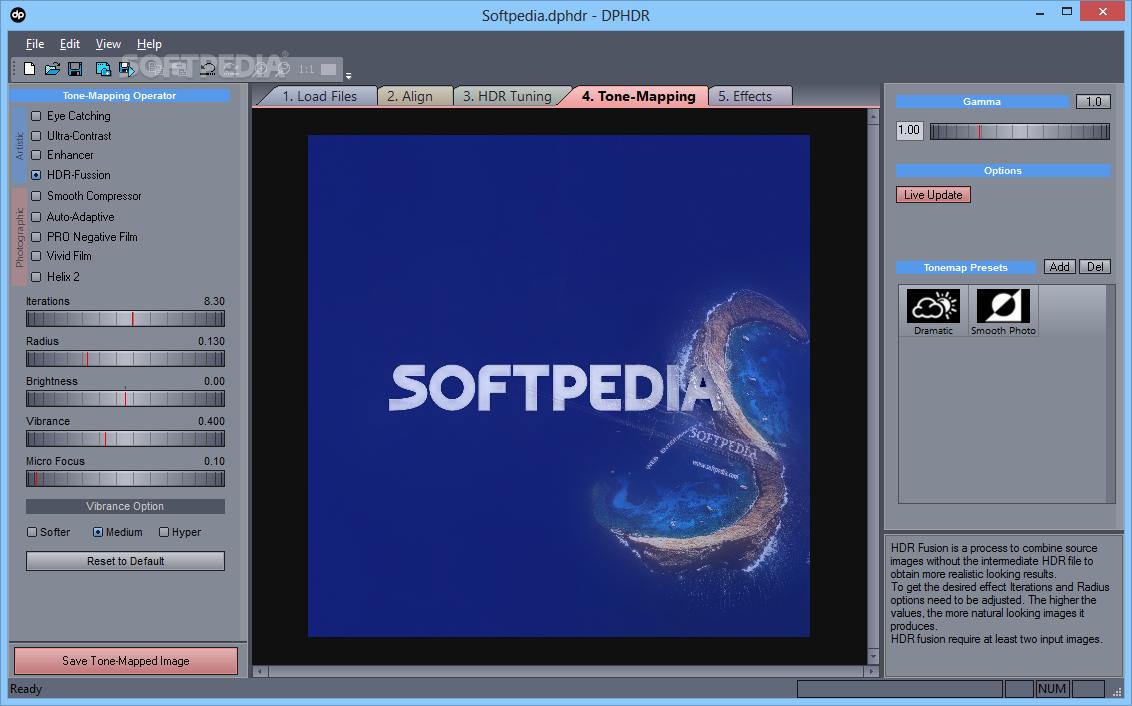
Task: Click Save Tone-Mapped Image button
Action: 126,661
